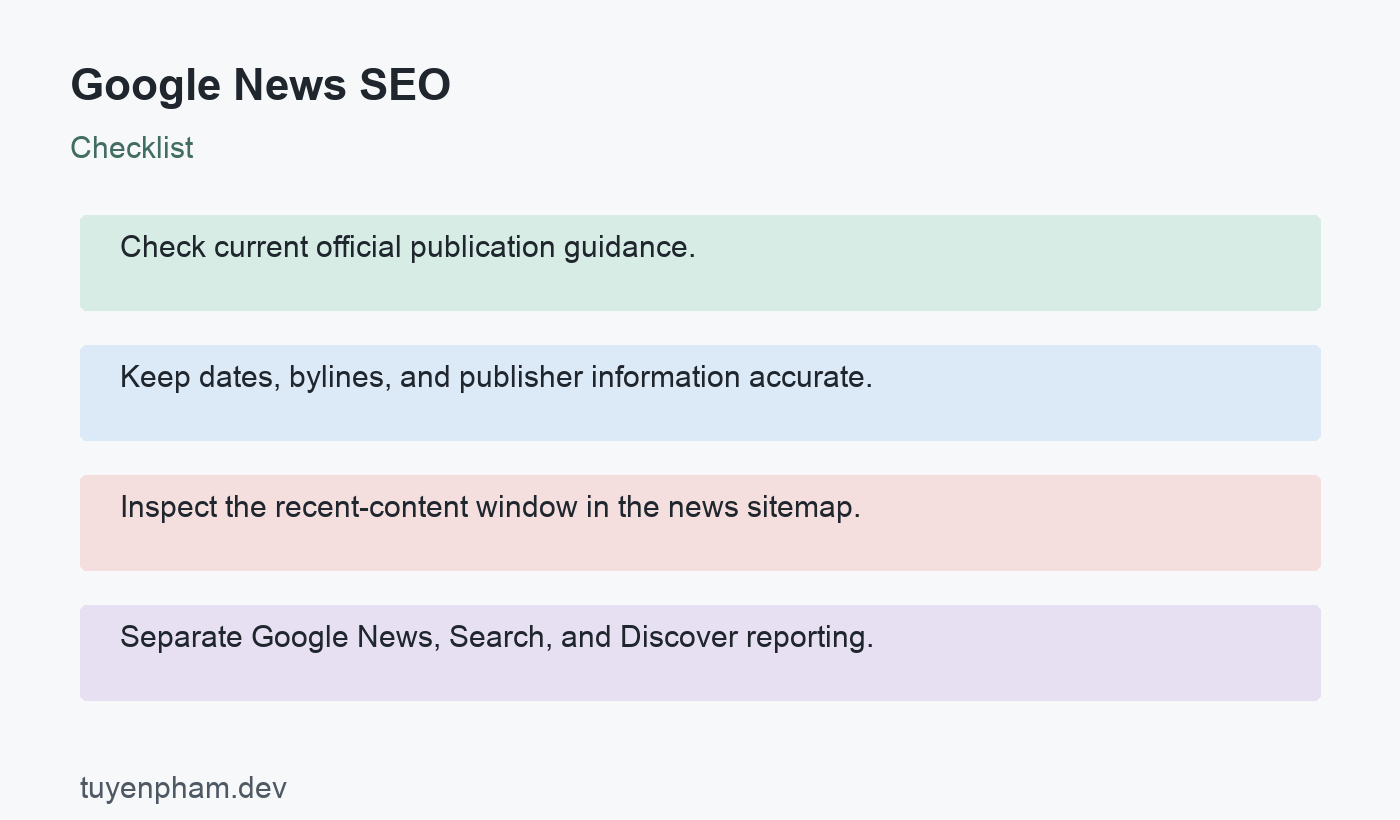Select the 'Keep dates, bylines' checklist item
Viewport: 1400px width, 820px height.
[700, 393]
